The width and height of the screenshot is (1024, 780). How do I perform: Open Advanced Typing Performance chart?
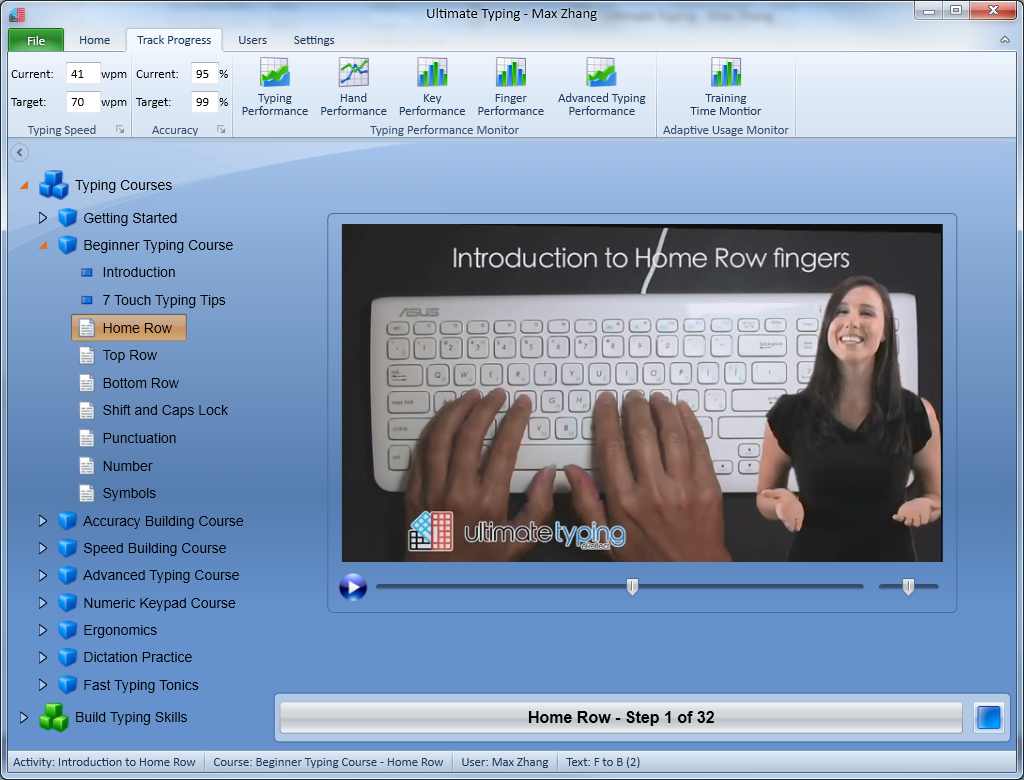(x=601, y=88)
